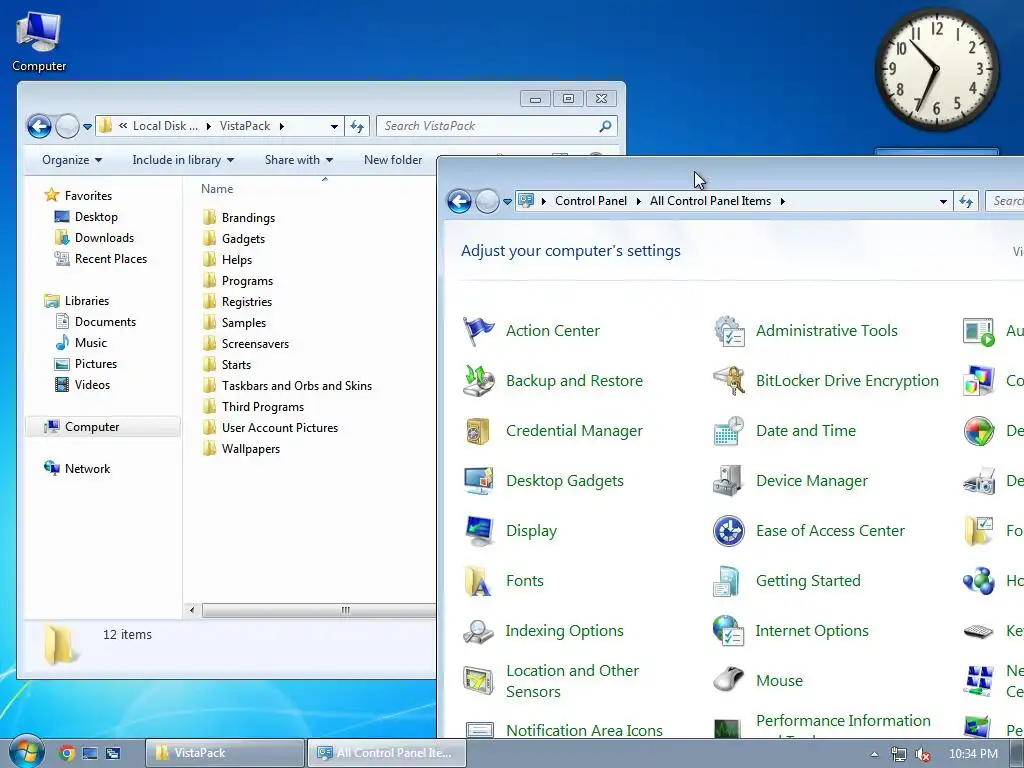Launch Chrome from the taskbar
The width and height of the screenshot is (1024, 768).
click(67, 753)
